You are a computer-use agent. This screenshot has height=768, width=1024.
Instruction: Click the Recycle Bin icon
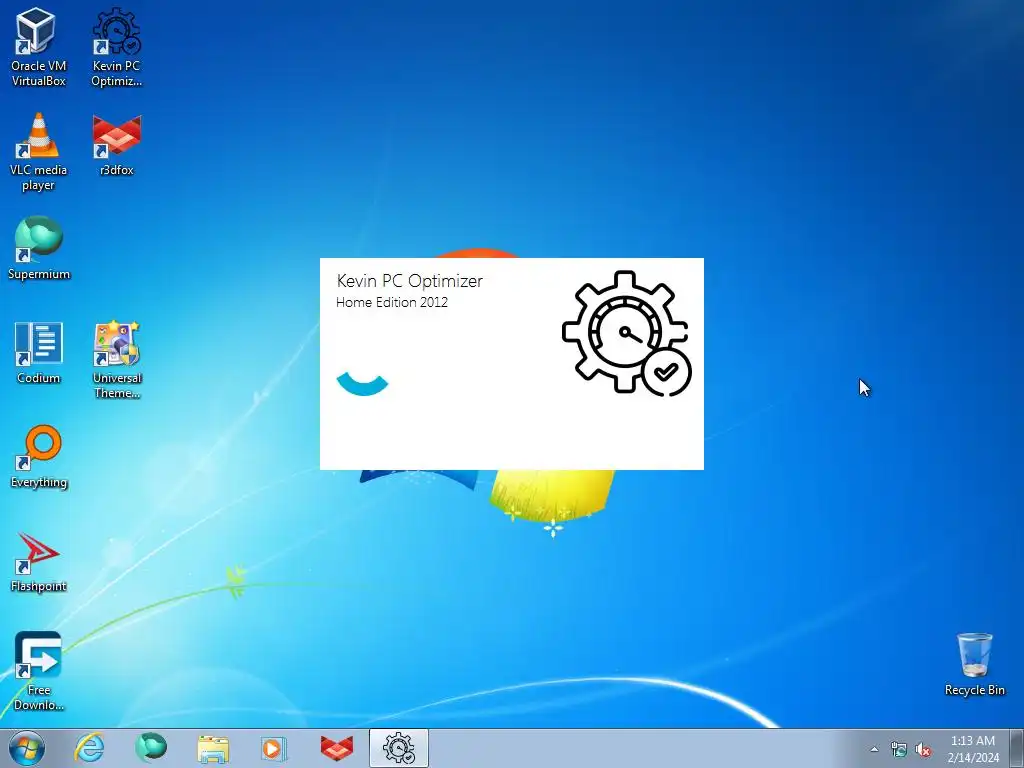974,664
